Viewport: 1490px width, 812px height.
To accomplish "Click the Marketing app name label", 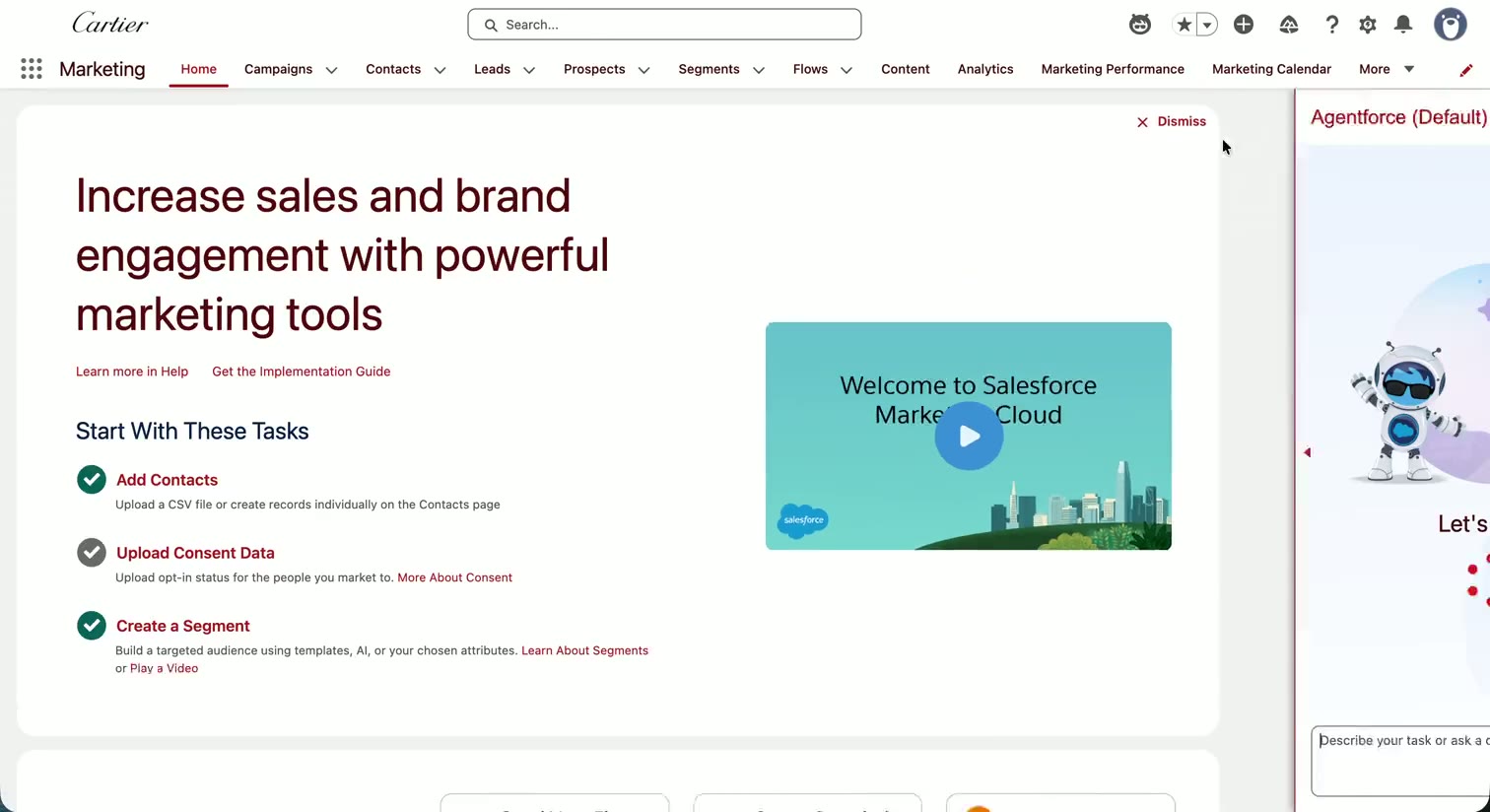I will [102, 69].
